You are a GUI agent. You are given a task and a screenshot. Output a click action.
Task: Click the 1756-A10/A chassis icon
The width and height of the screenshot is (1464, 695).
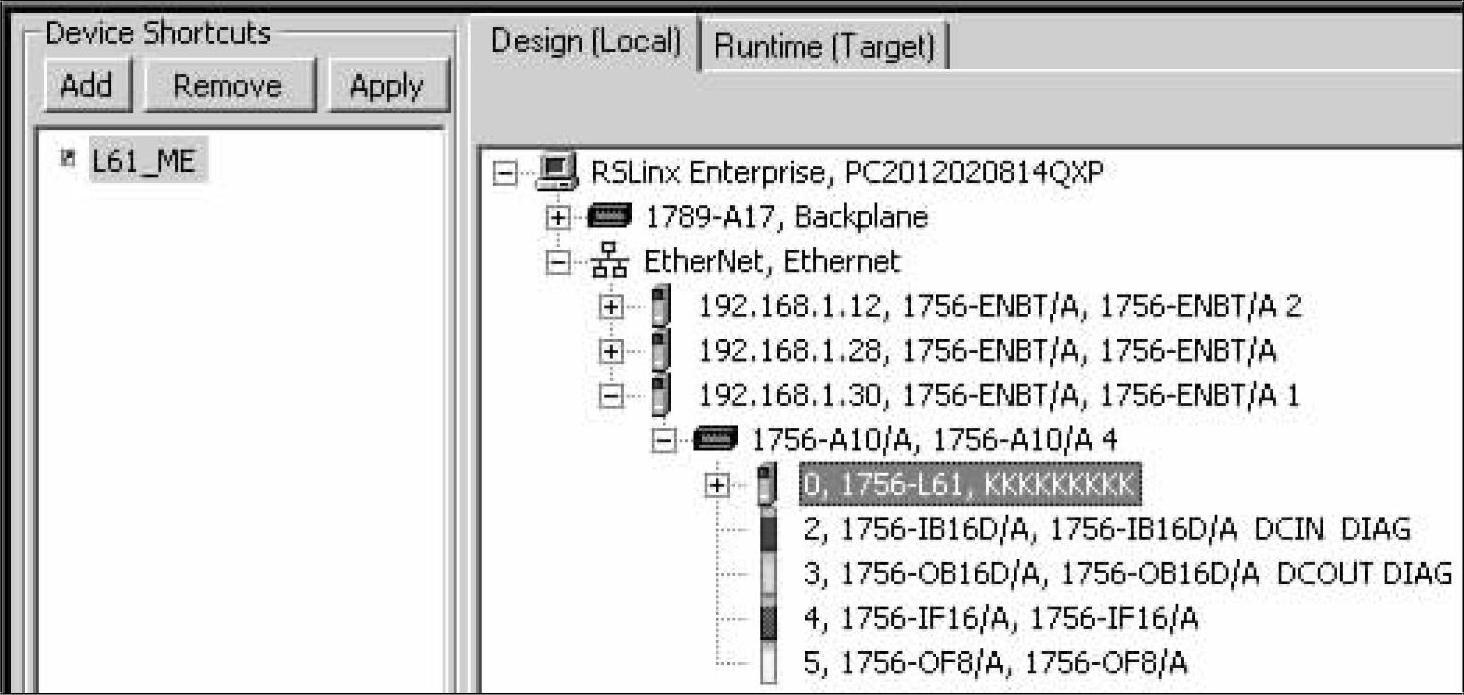714,440
